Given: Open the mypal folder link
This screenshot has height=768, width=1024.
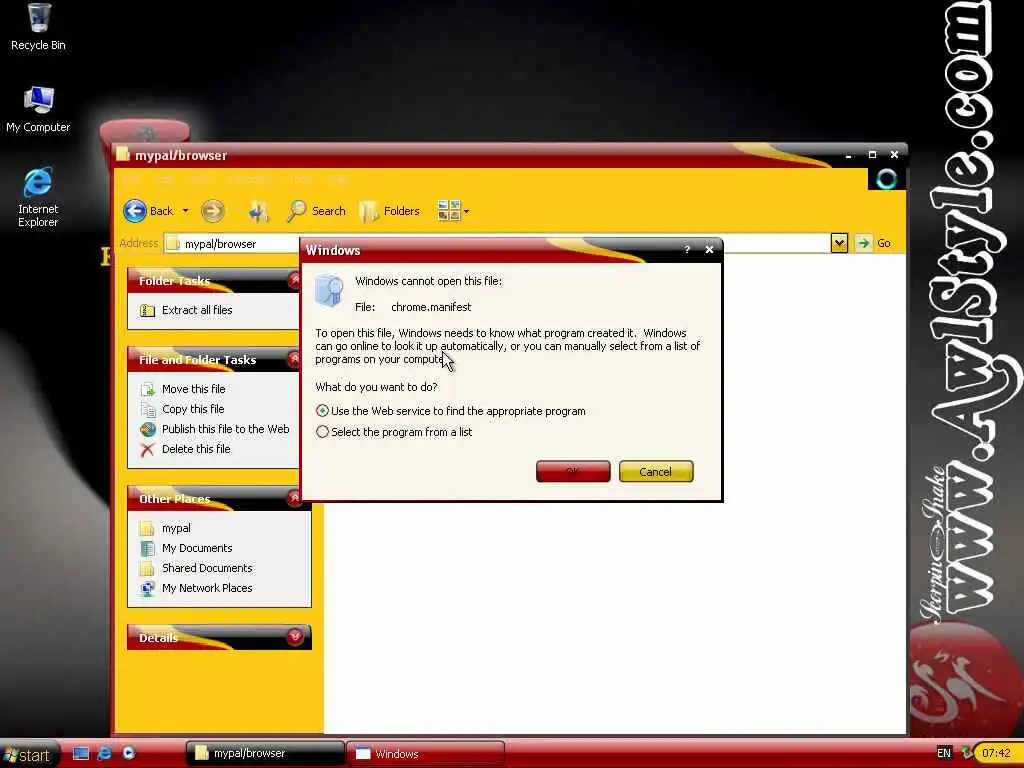Looking at the screenshot, I should pos(176,528).
